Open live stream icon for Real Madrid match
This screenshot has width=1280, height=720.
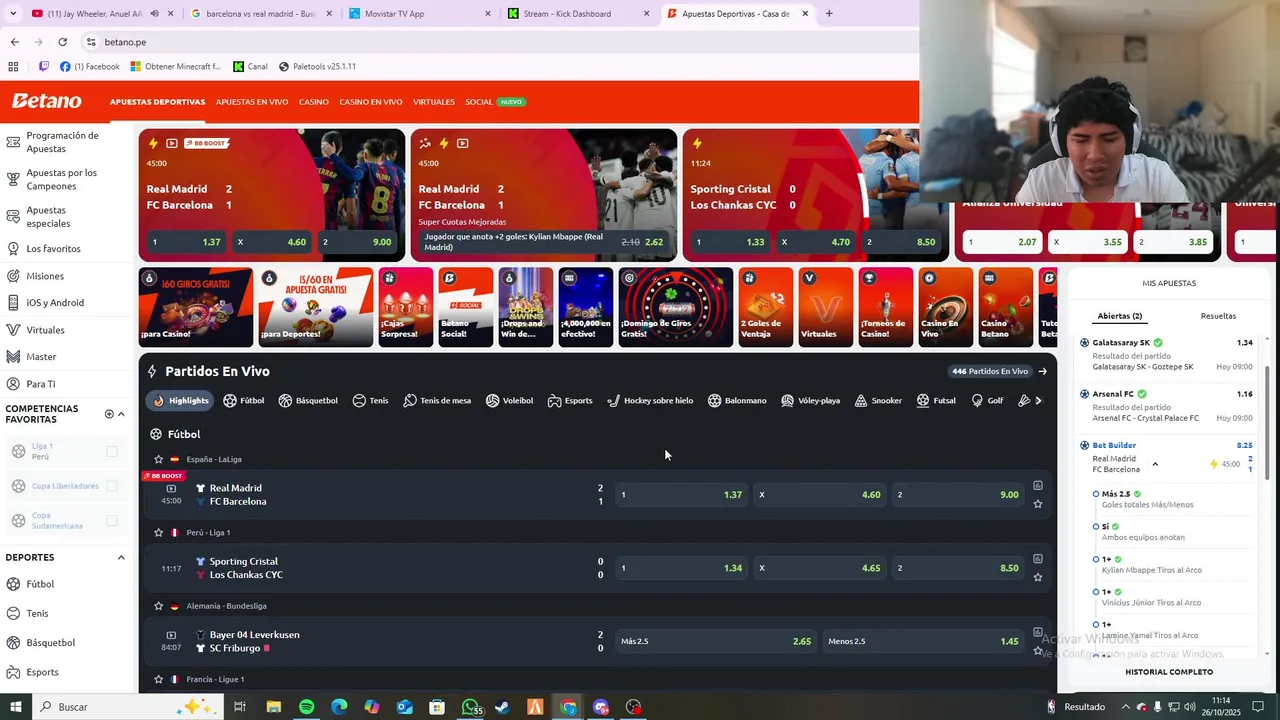[x=171, y=488]
